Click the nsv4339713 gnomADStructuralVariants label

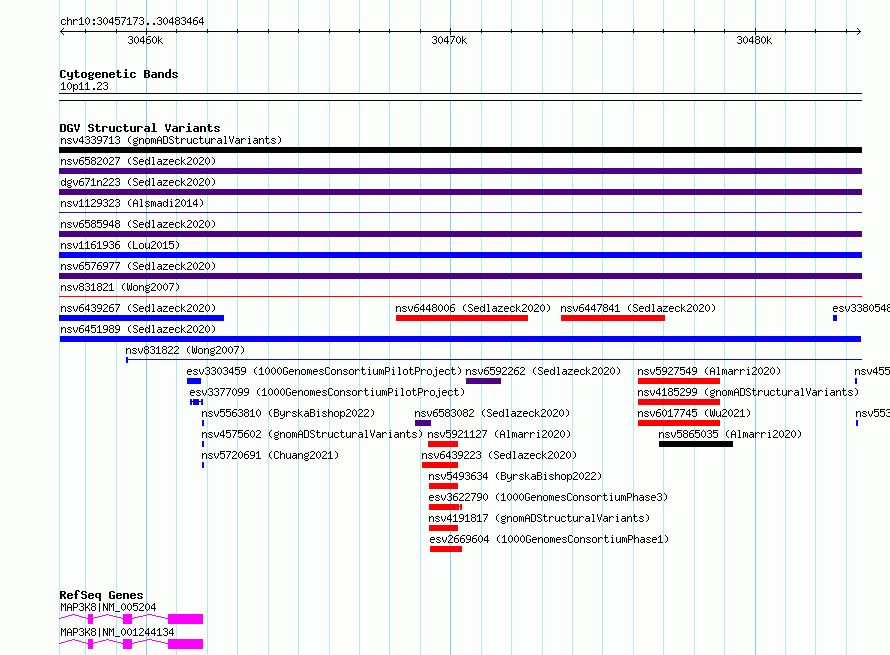point(171,140)
